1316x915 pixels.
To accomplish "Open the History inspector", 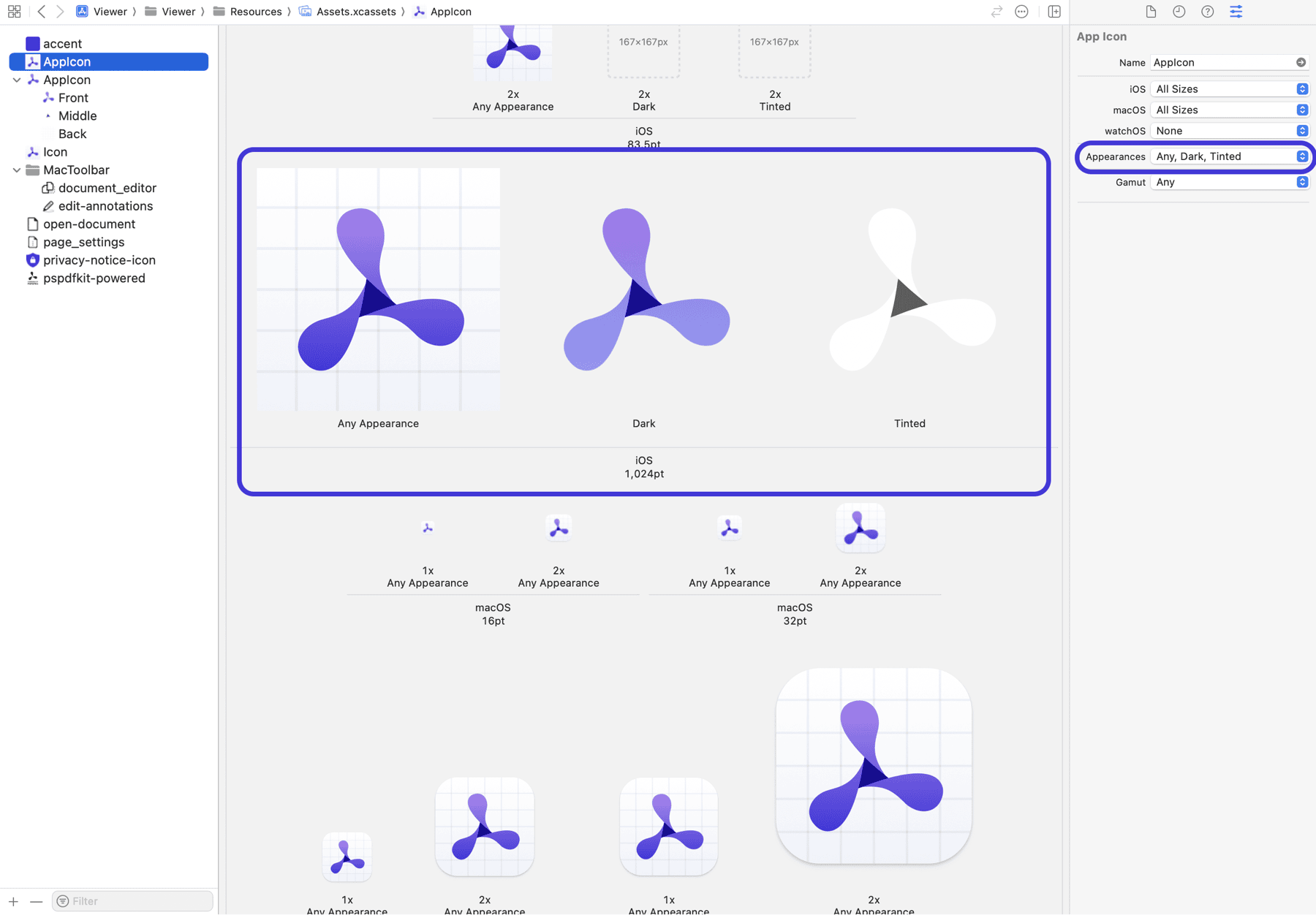I will coord(1179,11).
